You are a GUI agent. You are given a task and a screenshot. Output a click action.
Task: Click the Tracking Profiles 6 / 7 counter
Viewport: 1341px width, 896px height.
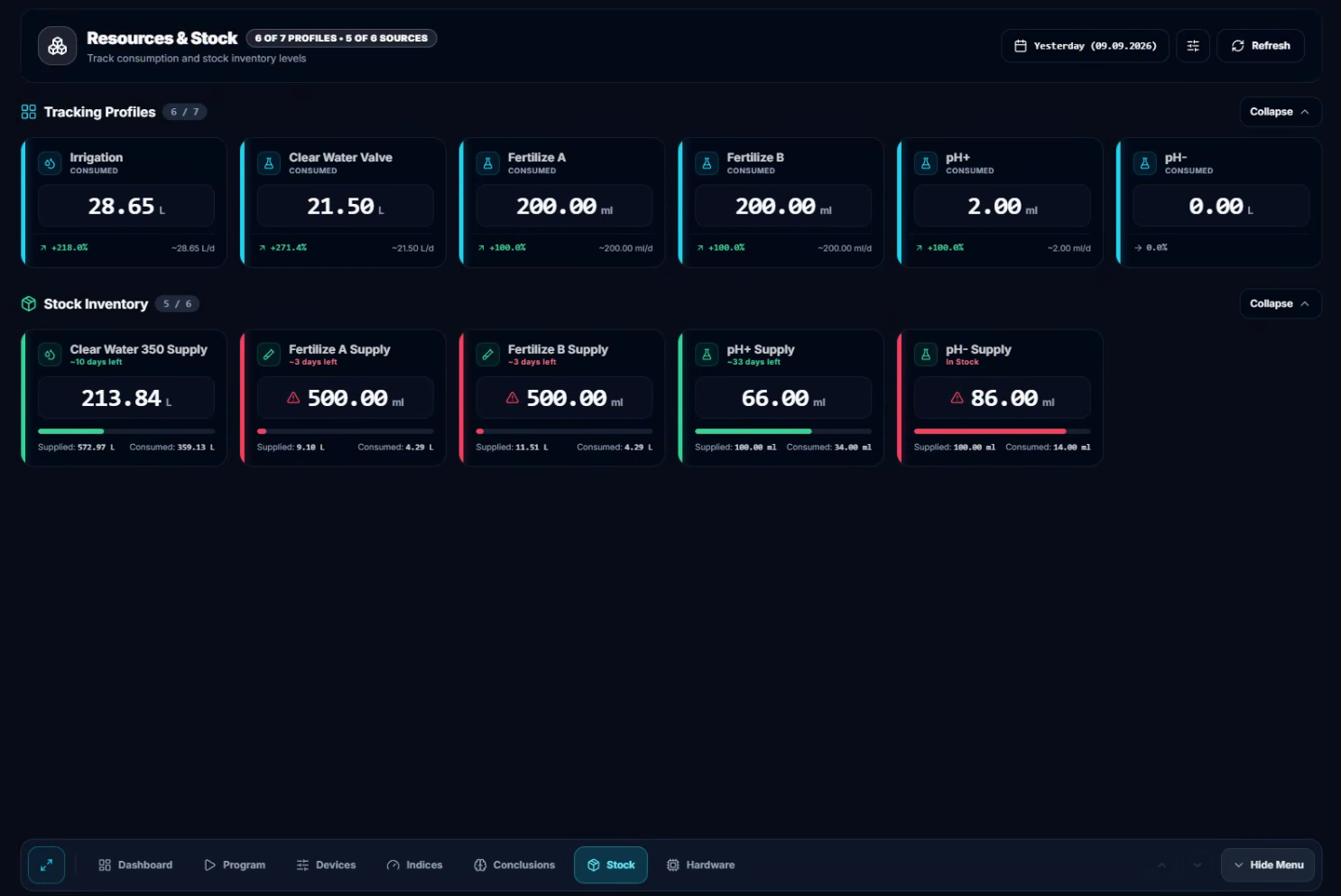pyautogui.click(x=185, y=112)
